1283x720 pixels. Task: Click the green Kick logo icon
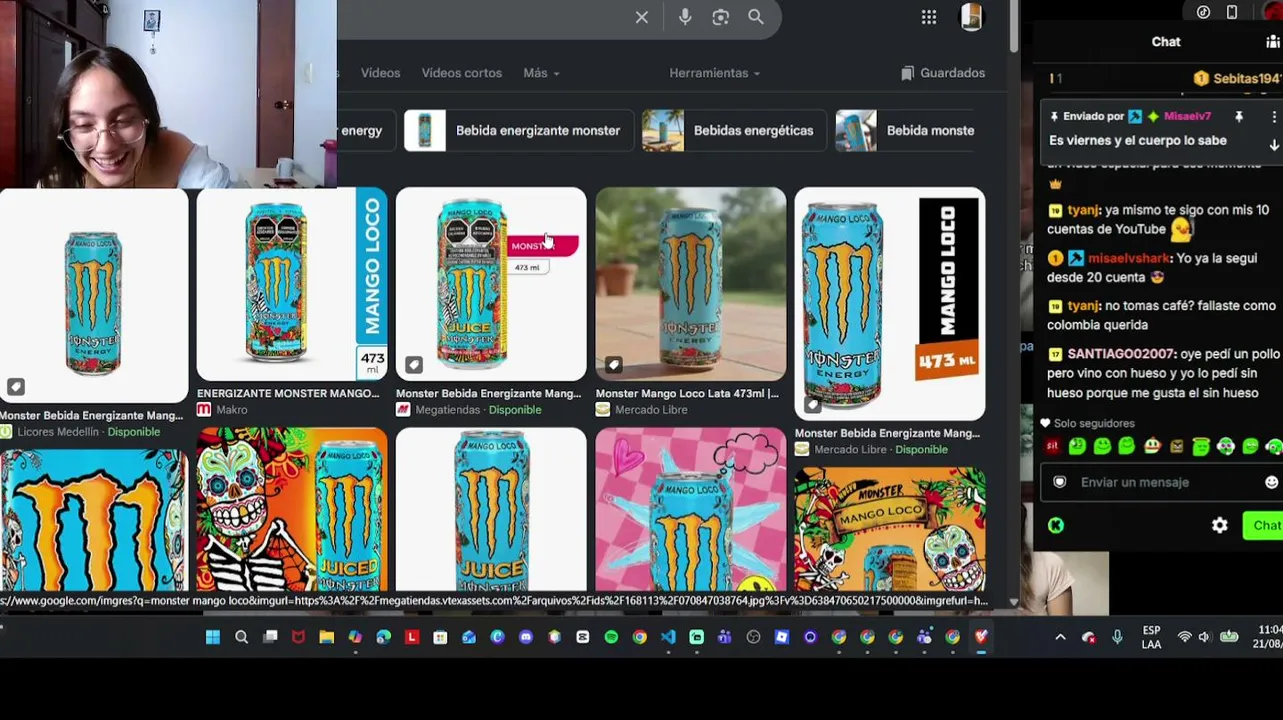tap(1056, 525)
